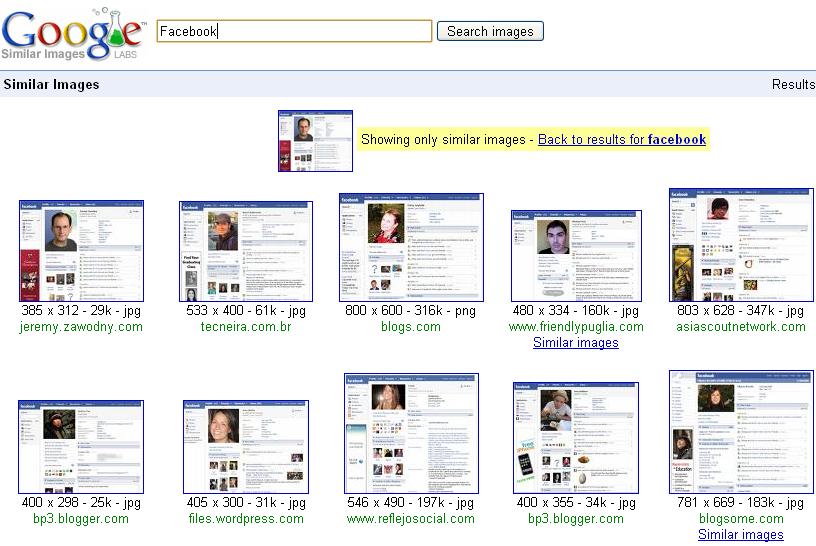Click the blogs.com source text
Screen dimensions: 816x546
click(411, 327)
